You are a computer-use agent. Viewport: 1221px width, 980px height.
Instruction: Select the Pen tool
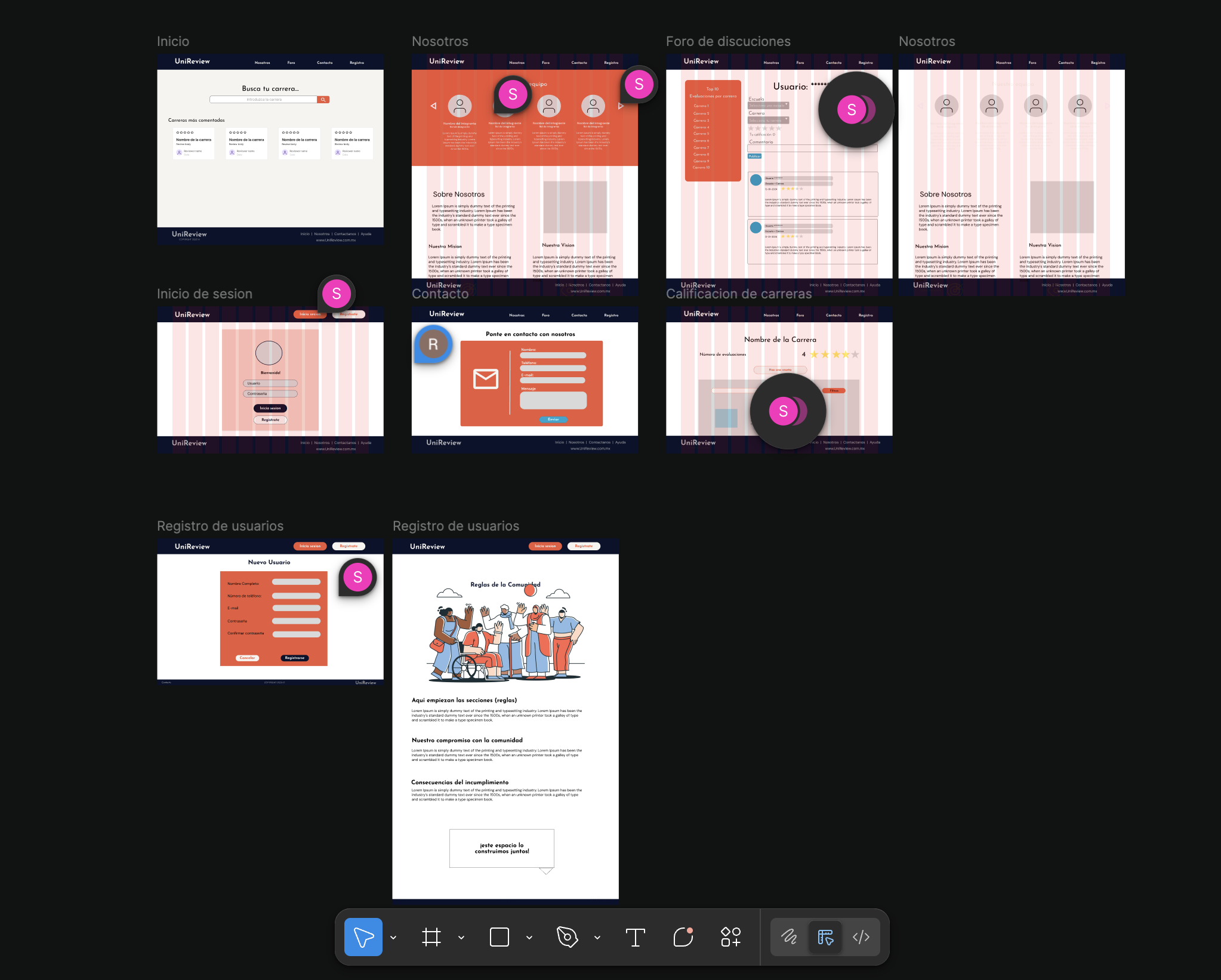(567, 936)
